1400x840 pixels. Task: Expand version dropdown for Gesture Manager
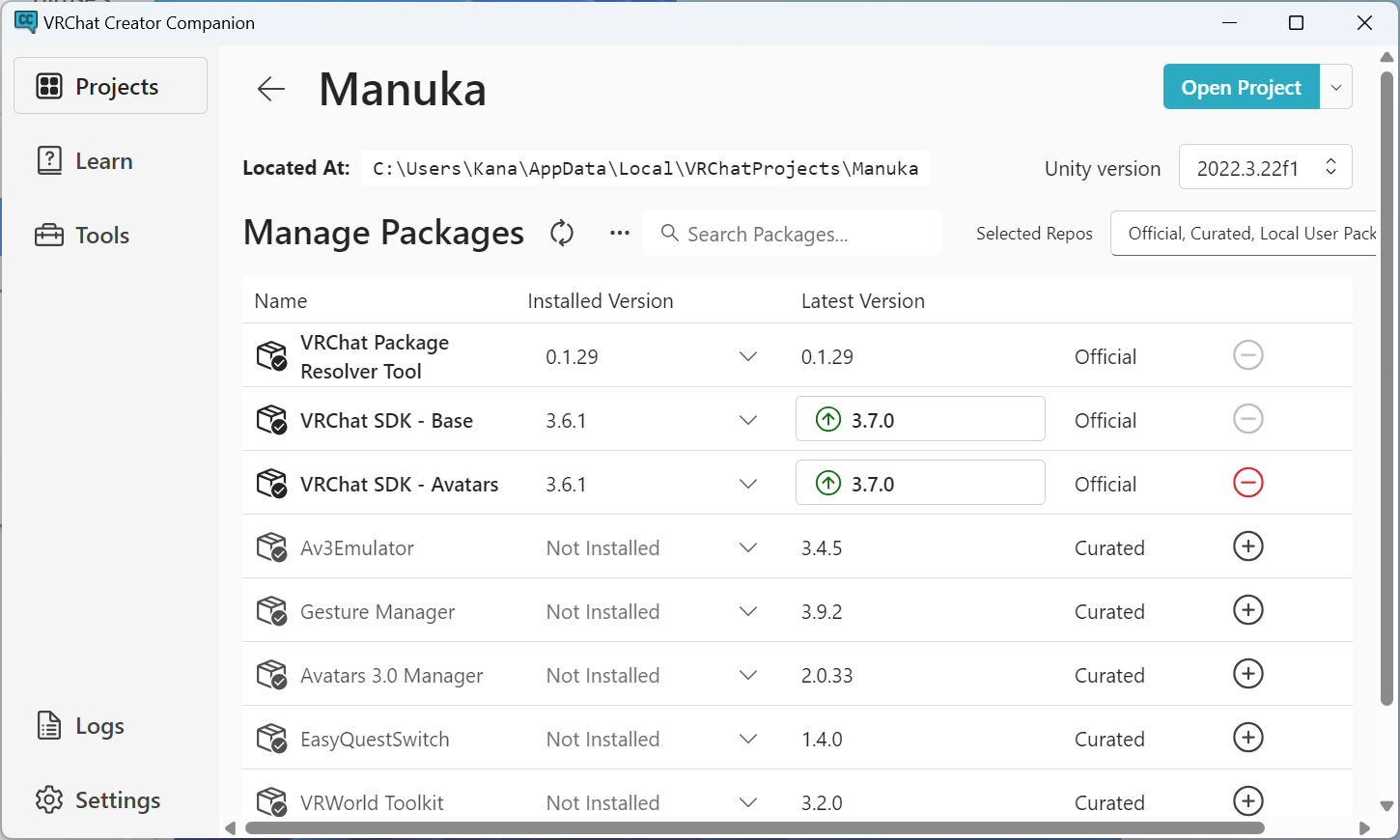748,611
